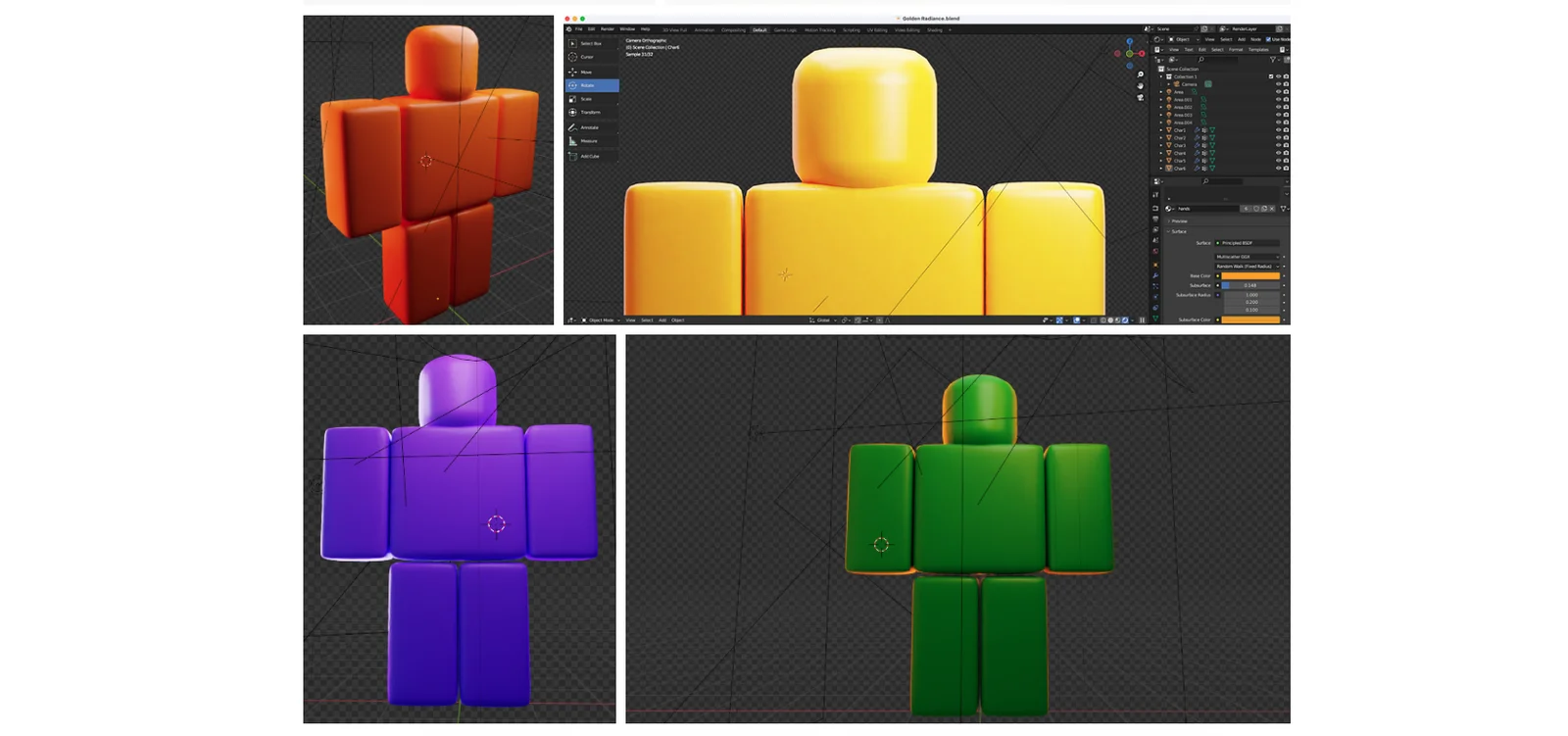Open the Render menu
1568x736 pixels.
click(x=608, y=29)
